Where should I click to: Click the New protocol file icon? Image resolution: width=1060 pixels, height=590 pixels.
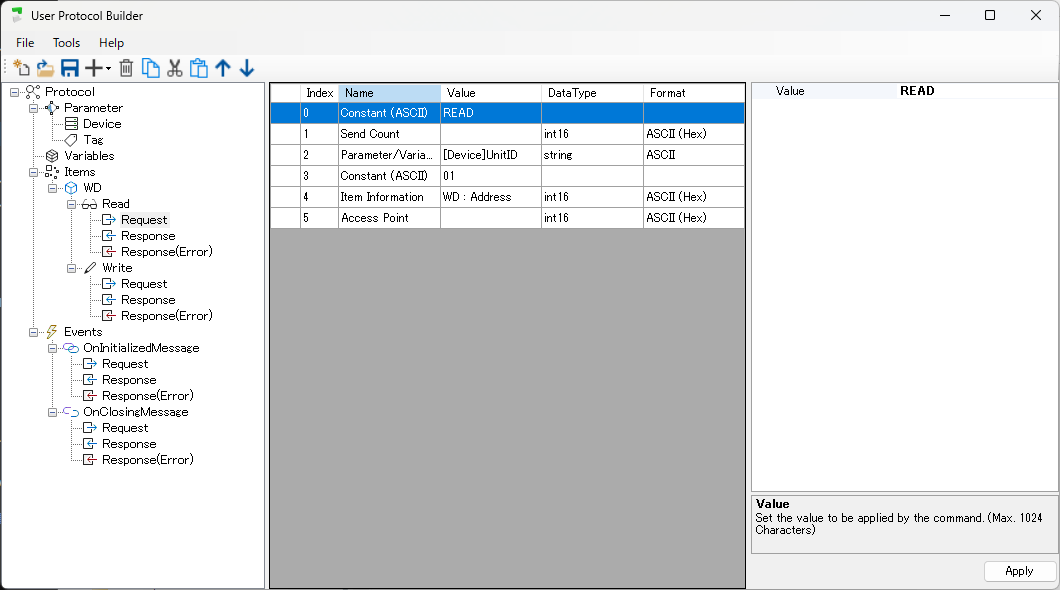coord(22,68)
